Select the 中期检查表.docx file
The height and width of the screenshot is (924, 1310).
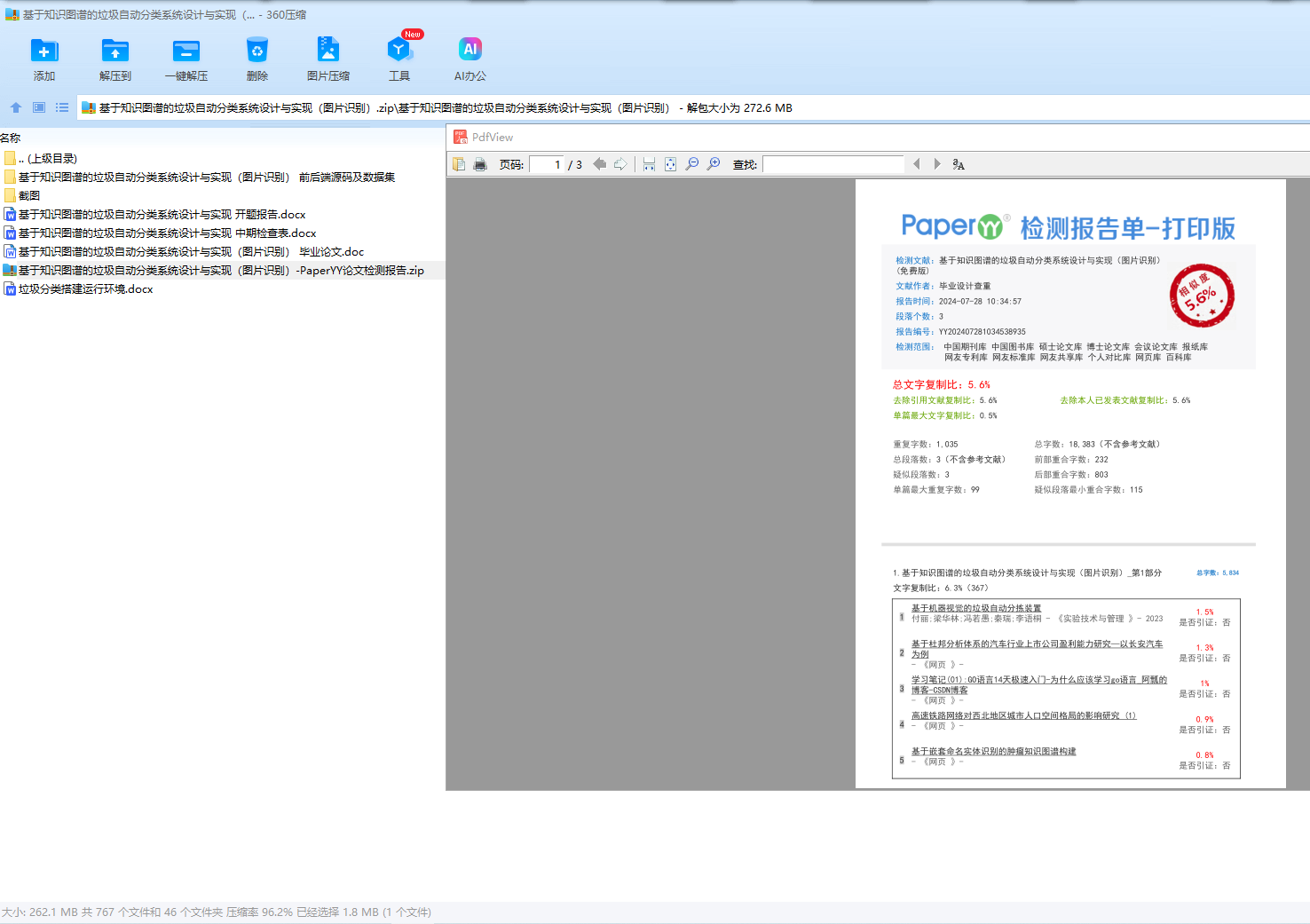tap(223, 233)
